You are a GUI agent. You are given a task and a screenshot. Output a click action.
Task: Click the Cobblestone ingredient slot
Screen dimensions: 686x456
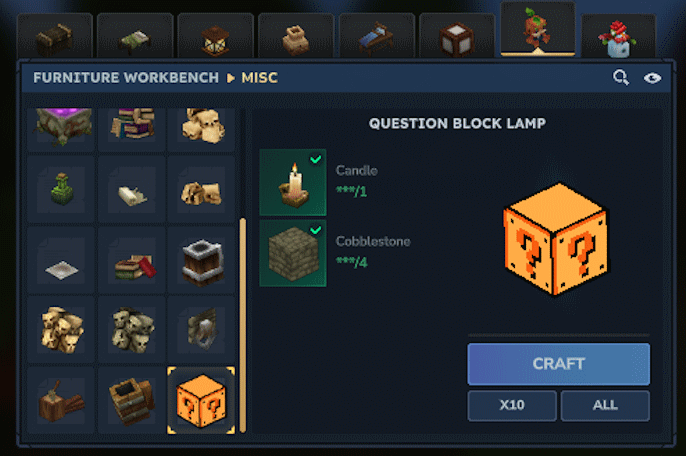coord(293,253)
